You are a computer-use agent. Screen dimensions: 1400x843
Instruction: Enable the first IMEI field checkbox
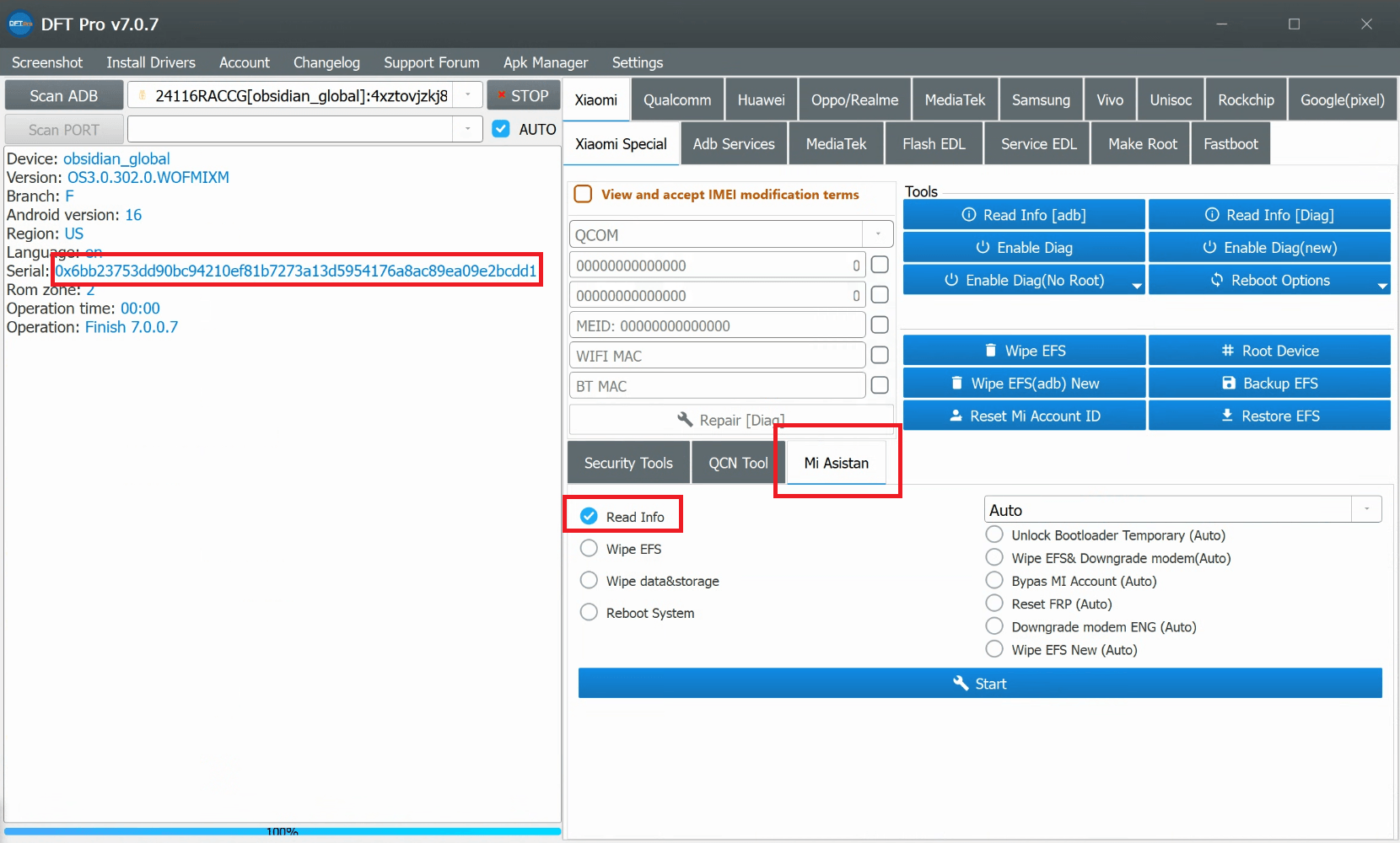tap(880, 265)
